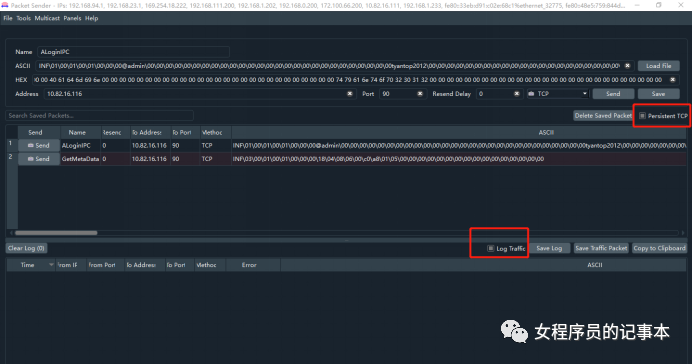Click GetMetaData row's ASCII data cell
Image resolution: width=693 pixels, height=364 pixels.
pyautogui.click(x=459, y=159)
